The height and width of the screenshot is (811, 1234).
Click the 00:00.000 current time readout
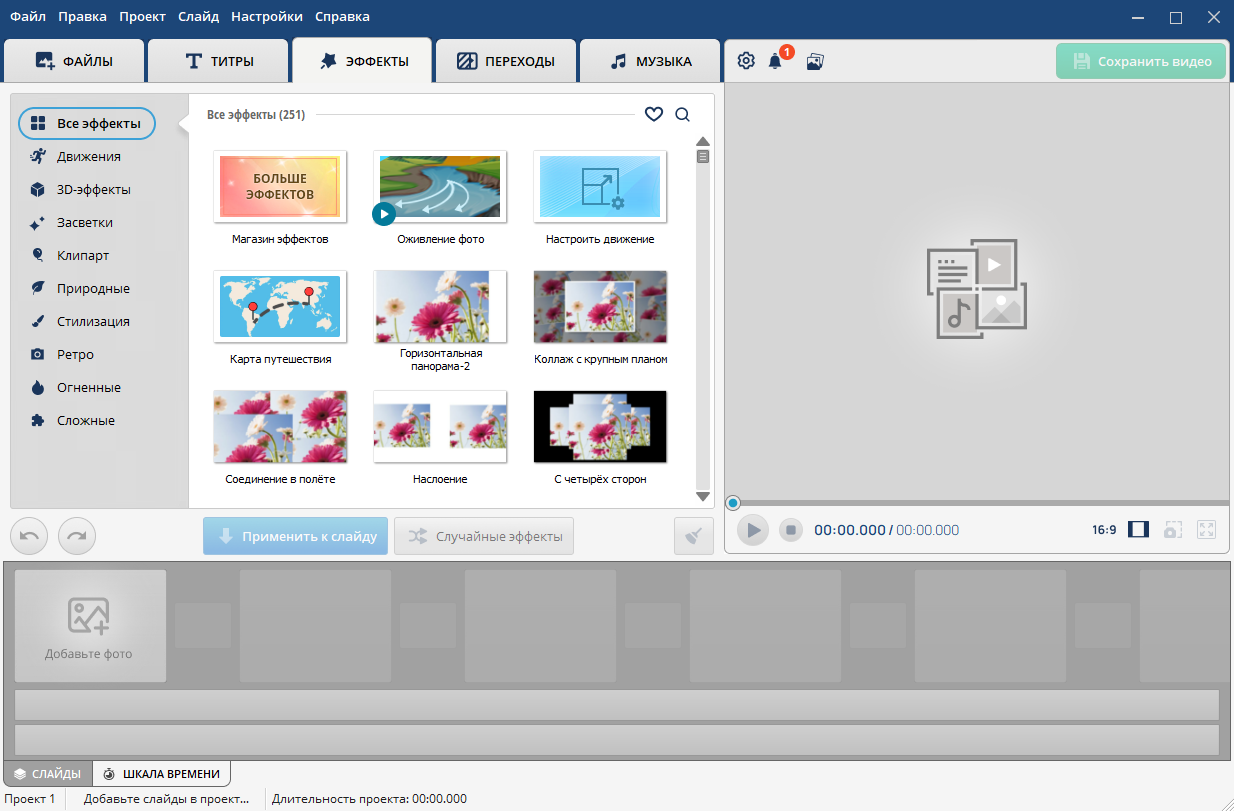point(850,530)
